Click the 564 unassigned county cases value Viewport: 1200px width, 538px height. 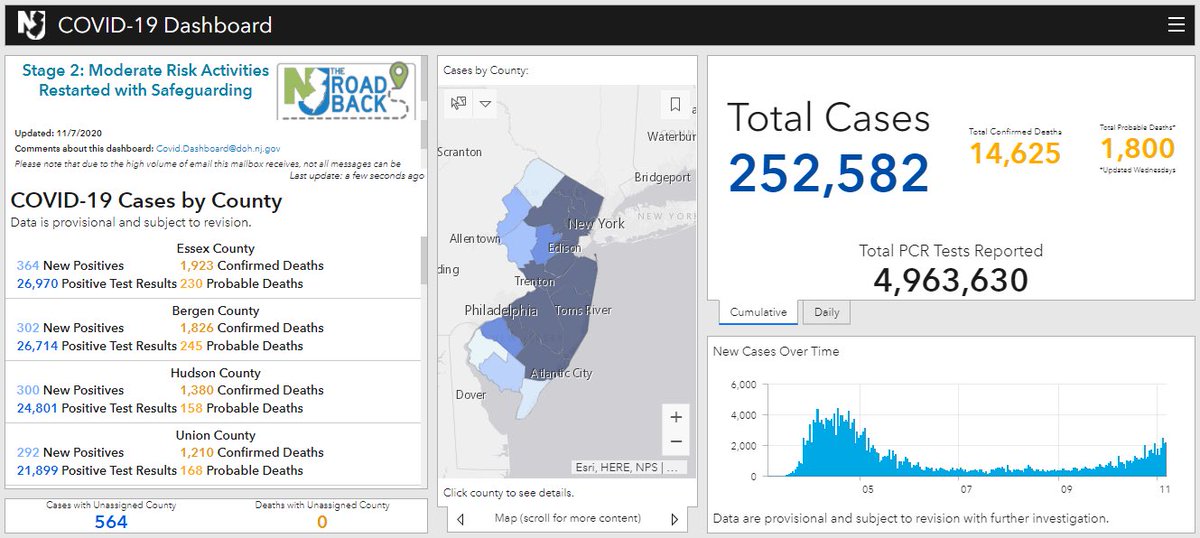[x=111, y=521]
